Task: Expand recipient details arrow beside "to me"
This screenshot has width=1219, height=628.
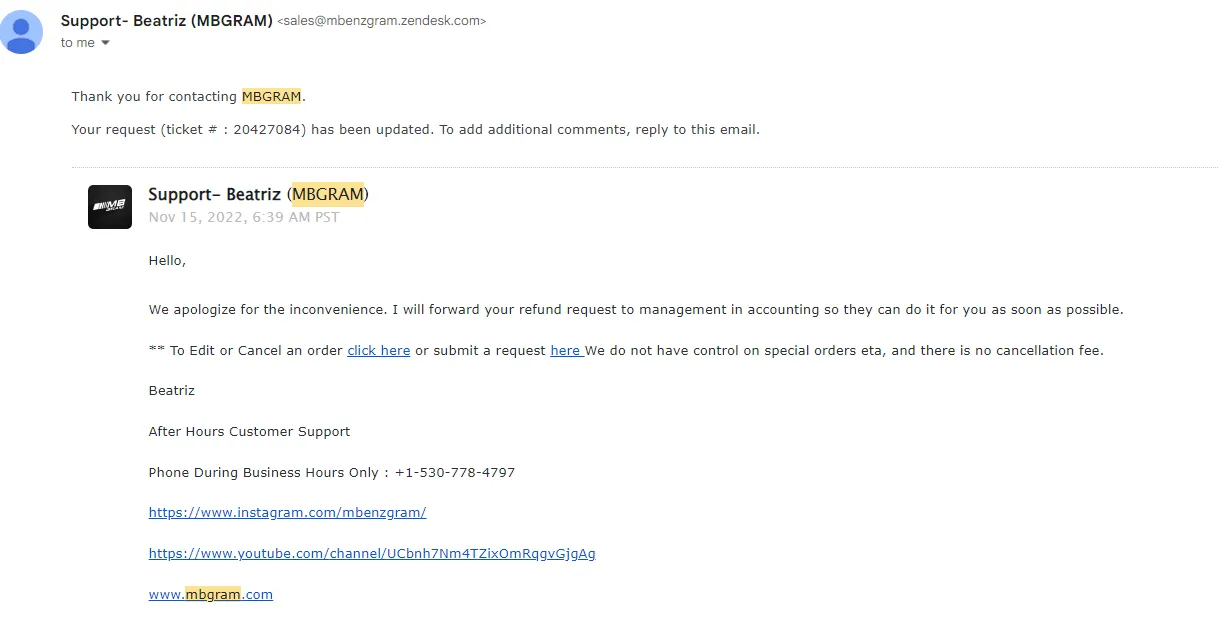Action: (x=105, y=43)
